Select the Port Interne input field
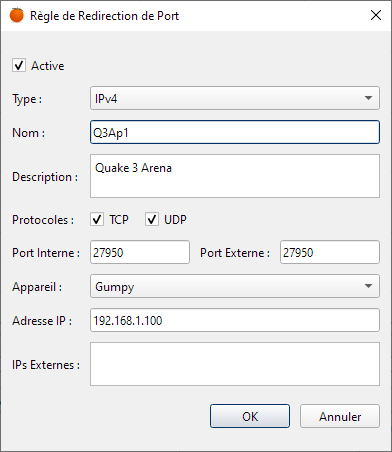This screenshot has width=392, height=452. coord(140,252)
